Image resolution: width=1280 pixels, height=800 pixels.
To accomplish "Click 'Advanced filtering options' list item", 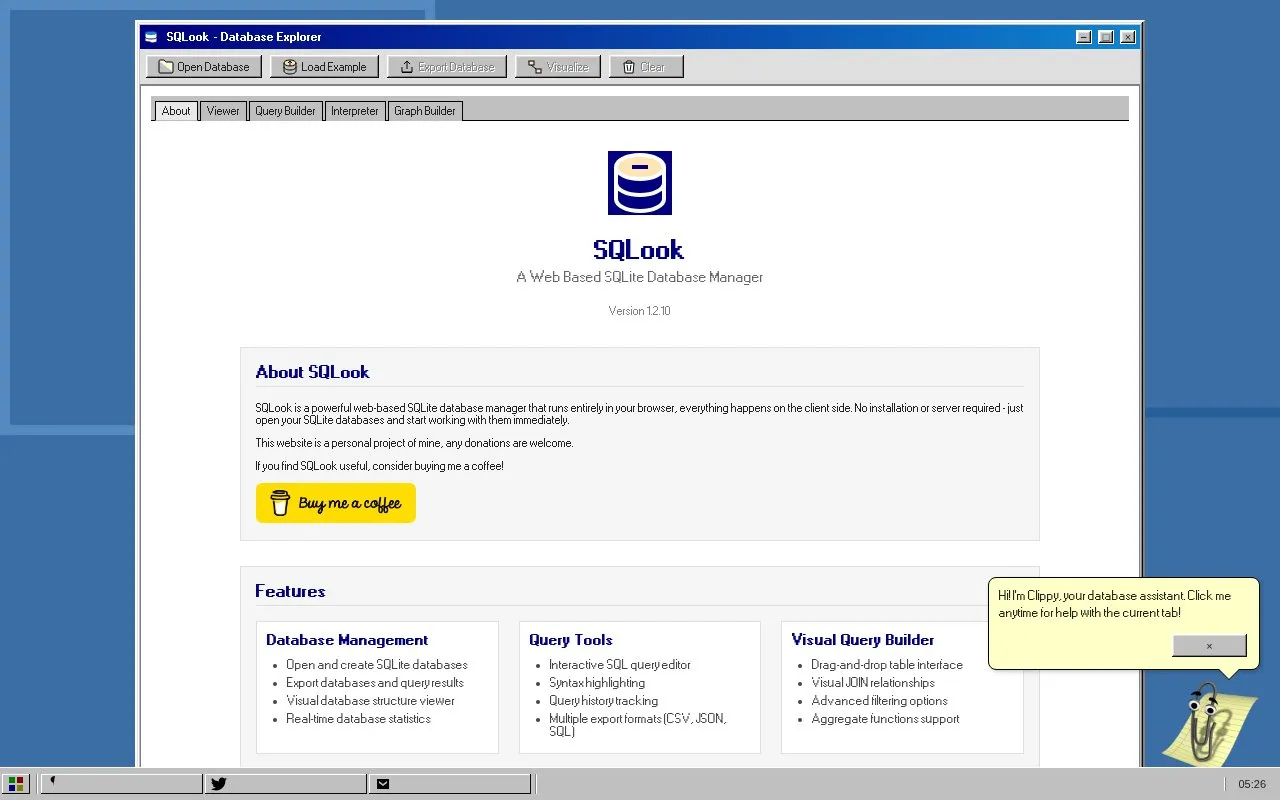I will point(879,701).
